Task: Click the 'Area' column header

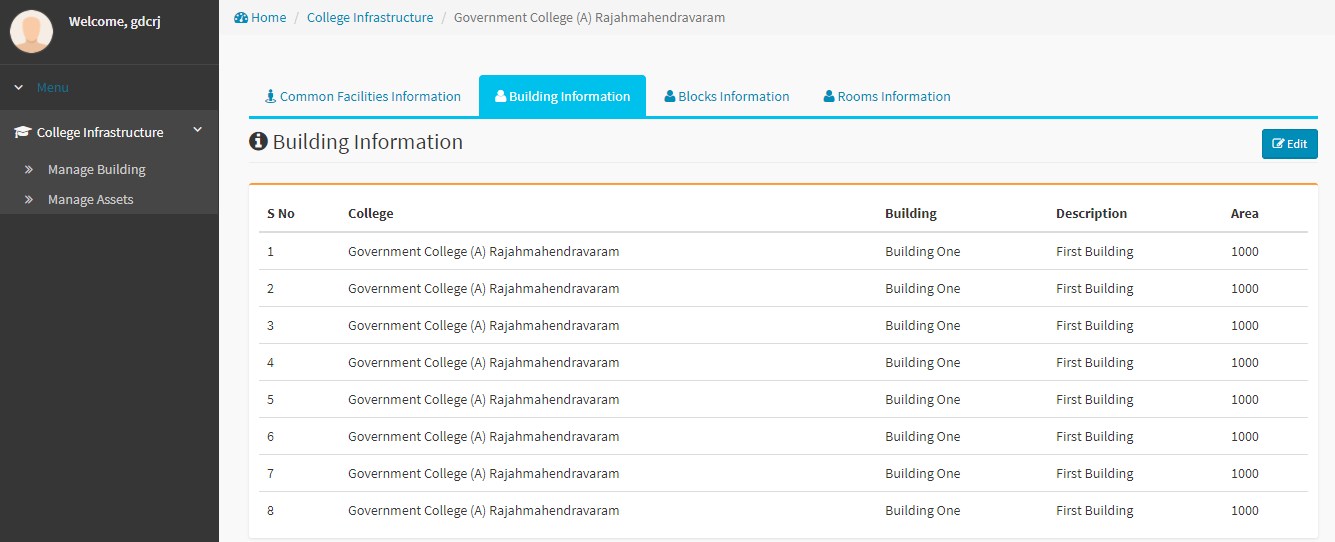Action: pos(1245,214)
